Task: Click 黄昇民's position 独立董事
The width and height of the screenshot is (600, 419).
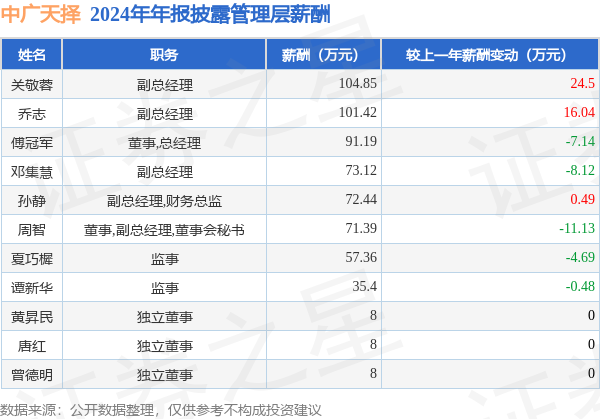Action: pyautogui.click(x=165, y=317)
